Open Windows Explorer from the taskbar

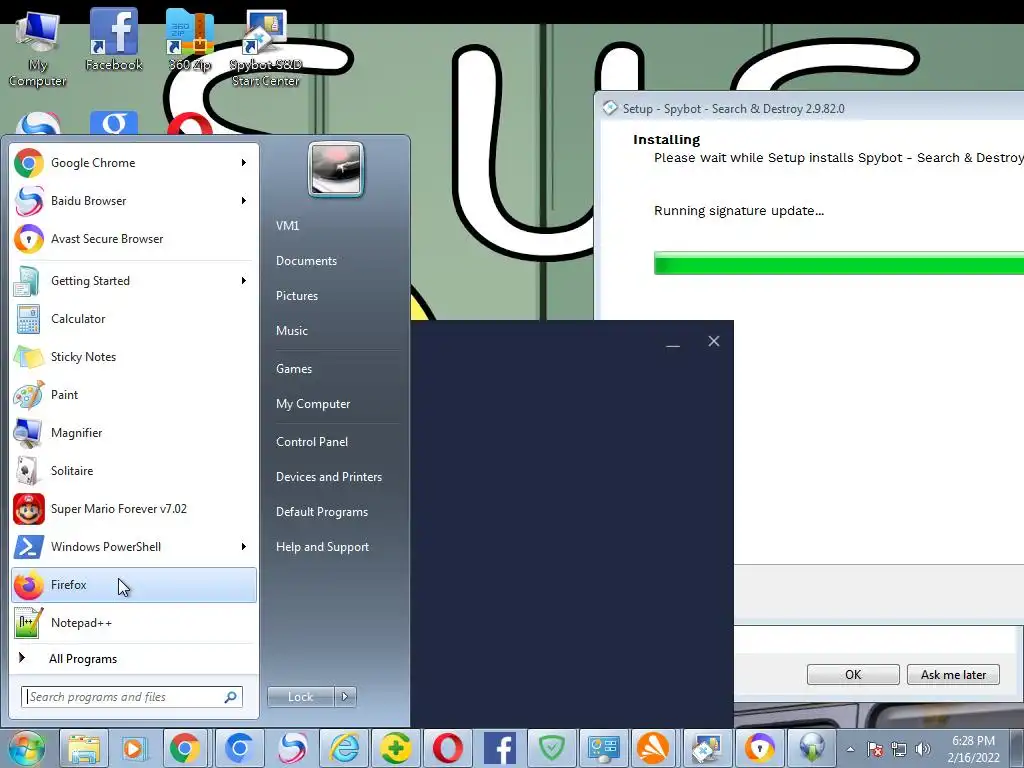tap(84, 748)
